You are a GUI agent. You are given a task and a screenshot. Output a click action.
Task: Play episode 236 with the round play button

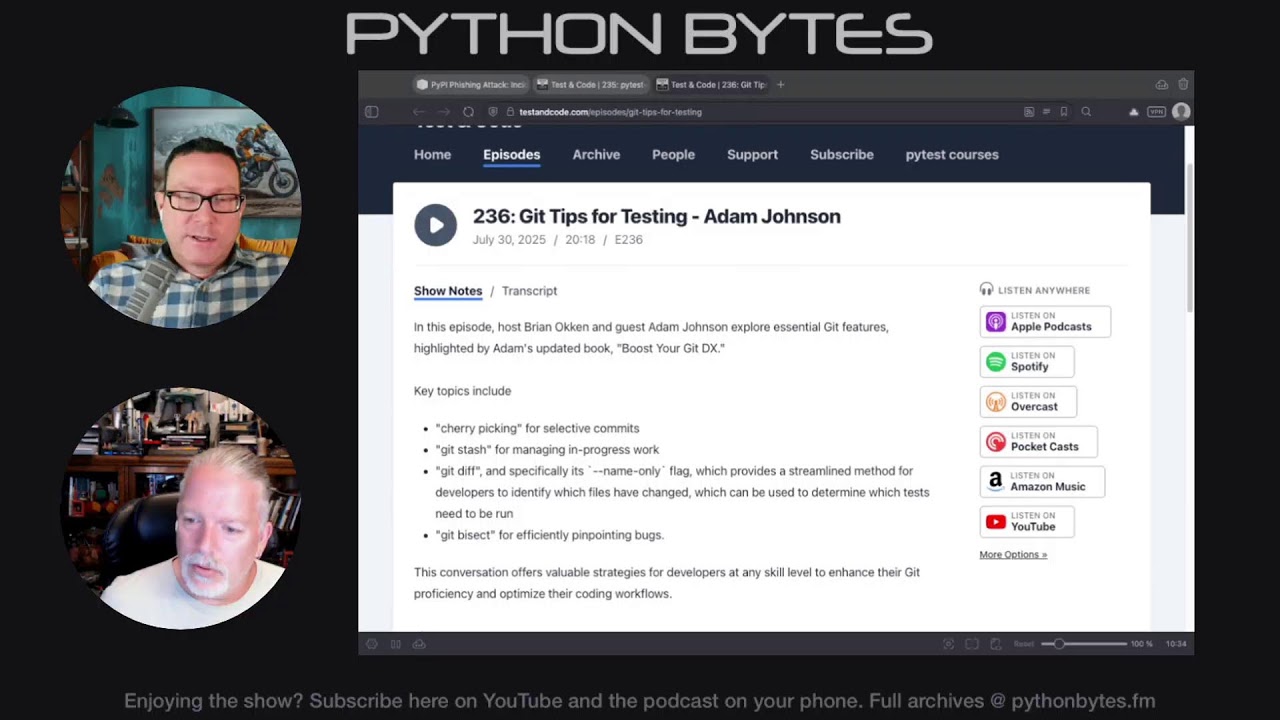point(435,225)
